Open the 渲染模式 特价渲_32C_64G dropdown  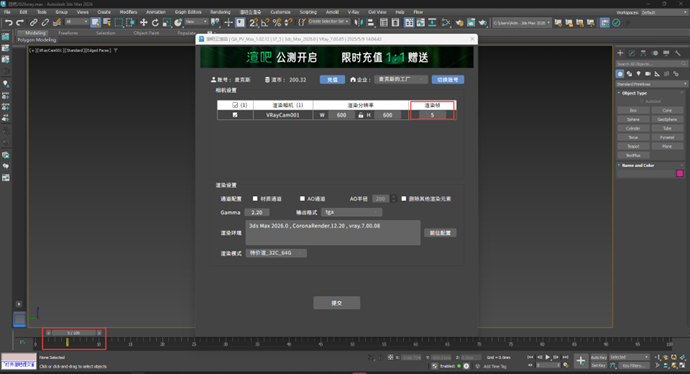point(276,253)
